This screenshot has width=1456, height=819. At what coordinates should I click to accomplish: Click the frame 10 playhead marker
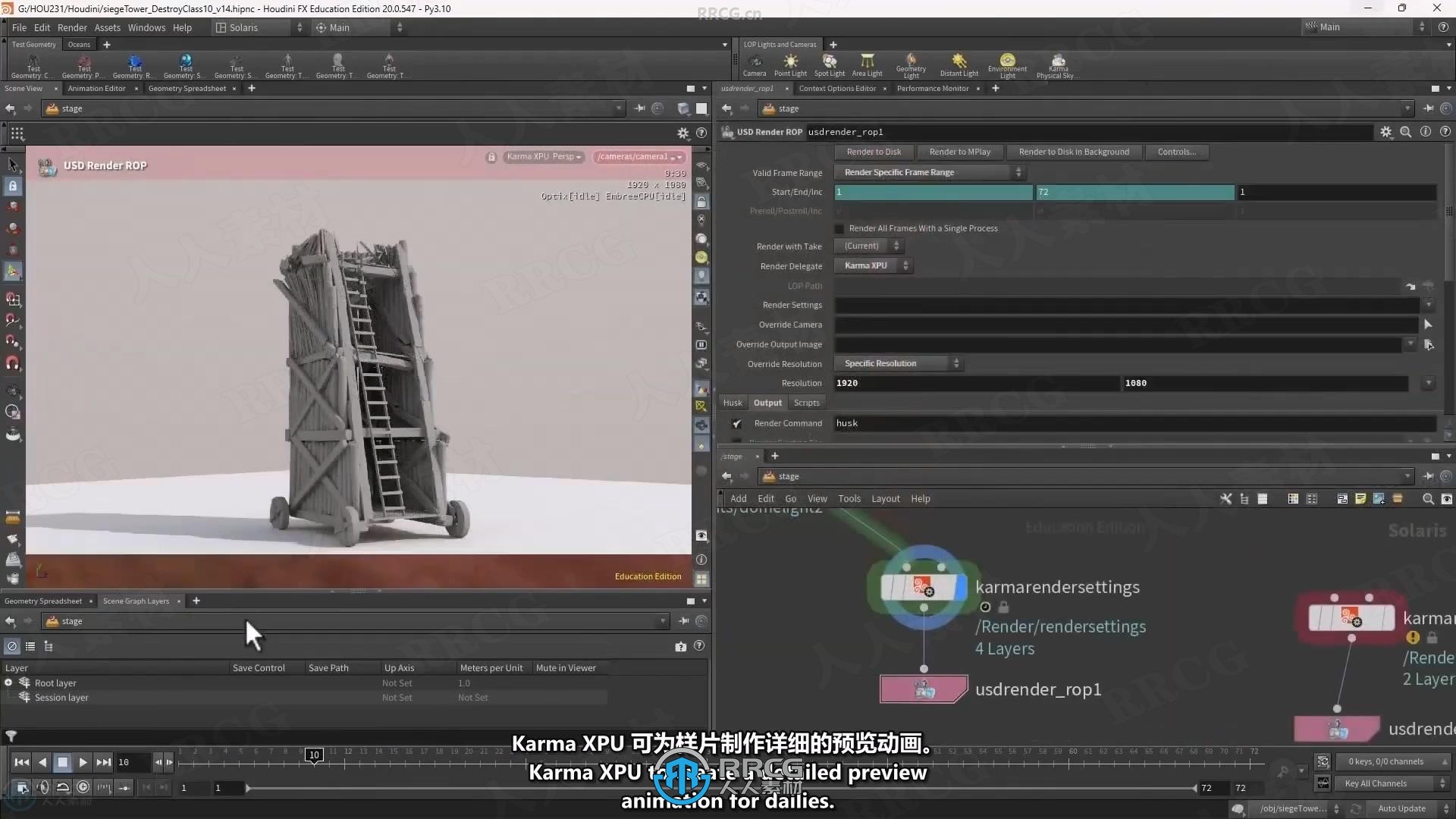(x=314, y=755)
